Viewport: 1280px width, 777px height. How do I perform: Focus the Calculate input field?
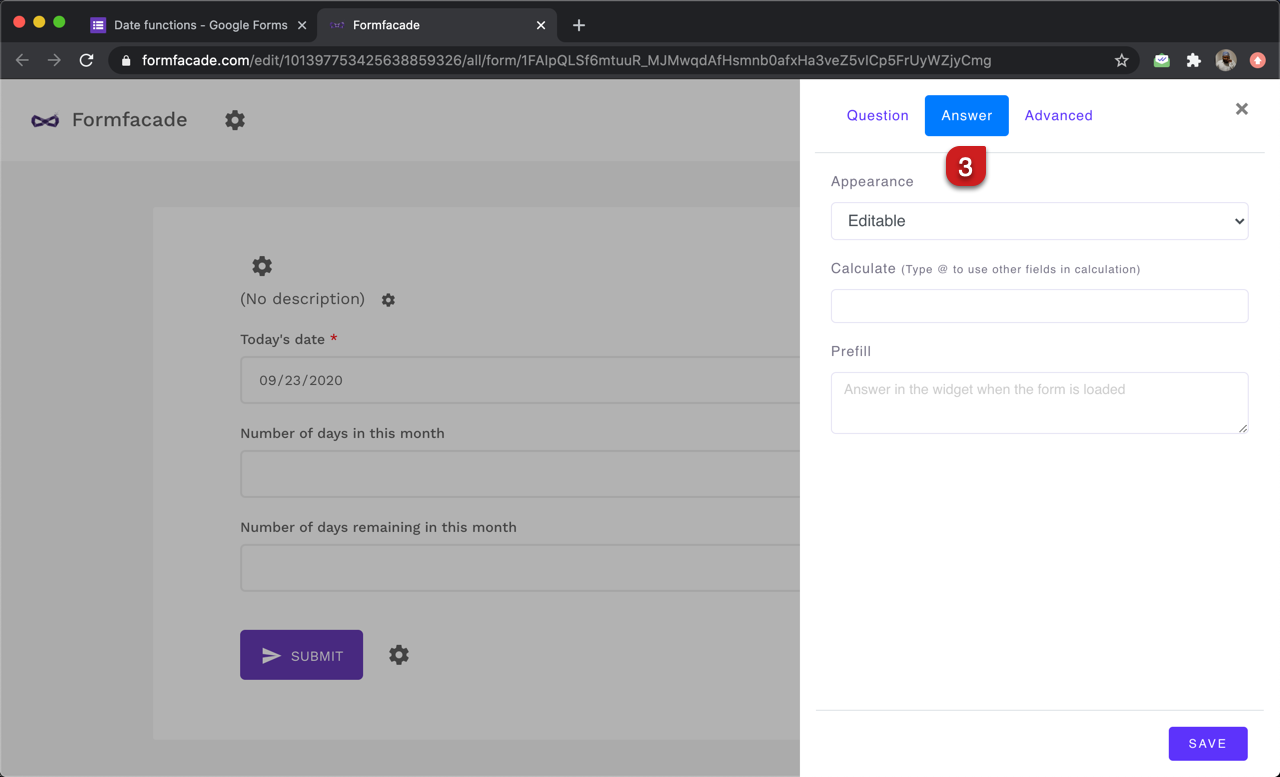coord(1039,306)
